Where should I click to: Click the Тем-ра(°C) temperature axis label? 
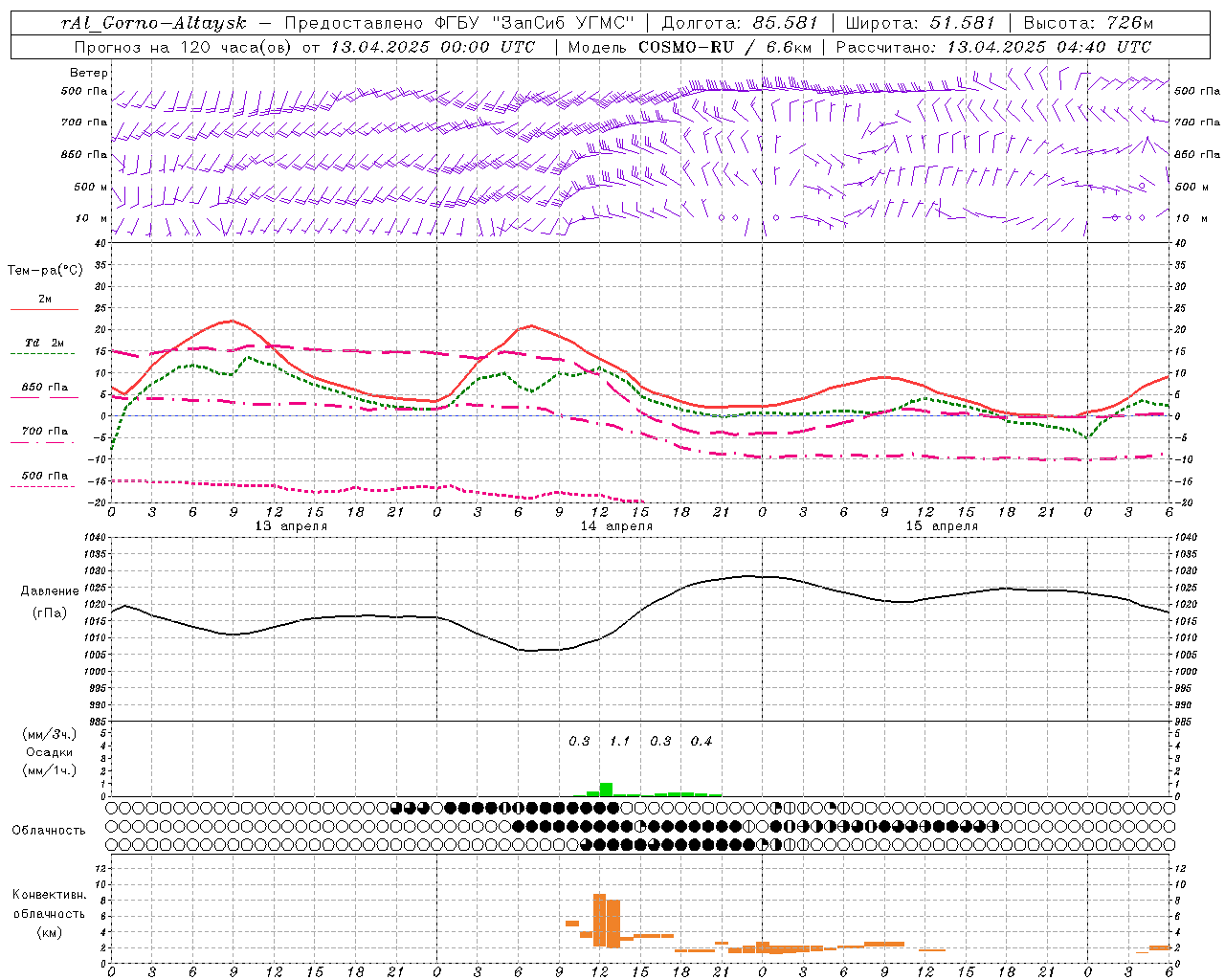(x=45, y=271)
